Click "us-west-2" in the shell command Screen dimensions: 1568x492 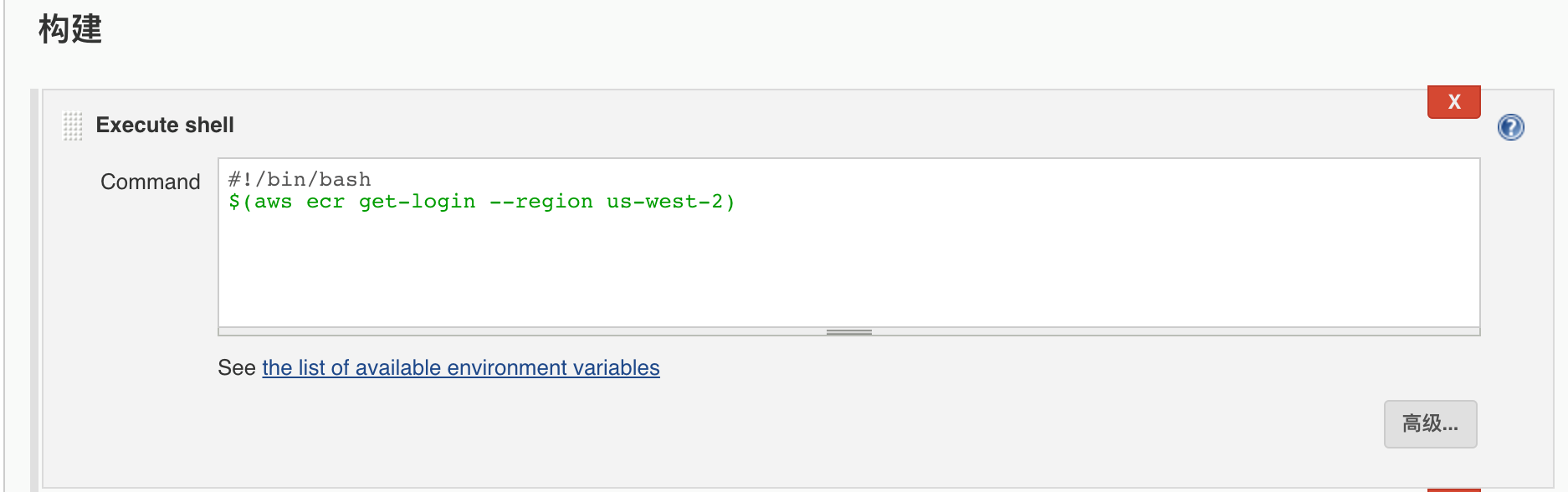pyautogui.click(x=664, y=202)
